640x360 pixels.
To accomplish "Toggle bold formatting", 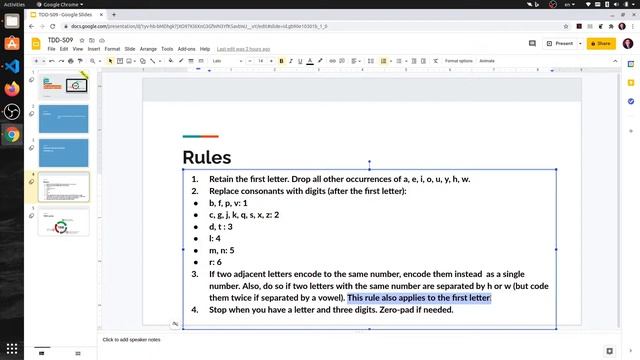I will [281, 61].
